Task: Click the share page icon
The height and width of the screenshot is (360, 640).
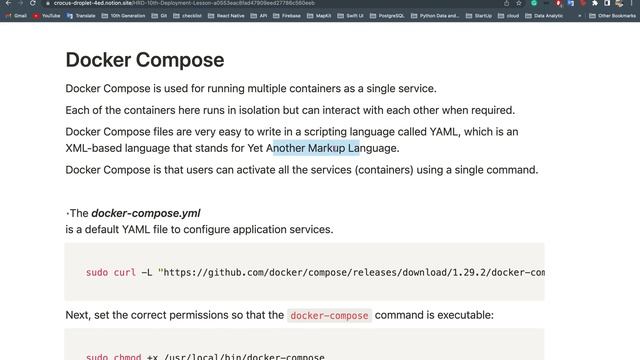Action: pyautogui.click(x=507, y=3)
